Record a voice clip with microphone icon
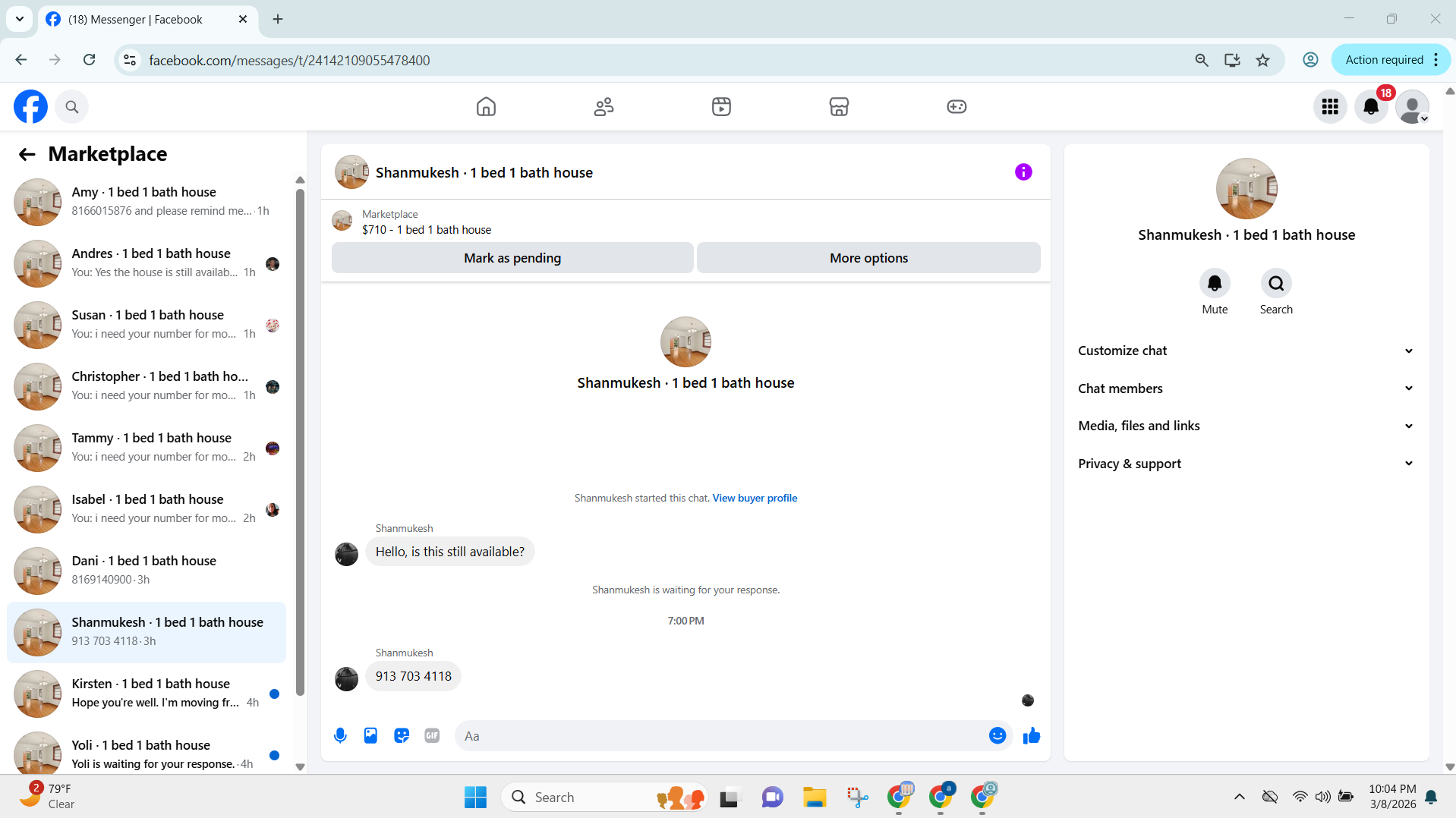1456x818 pixels. (x=340, y=736)
